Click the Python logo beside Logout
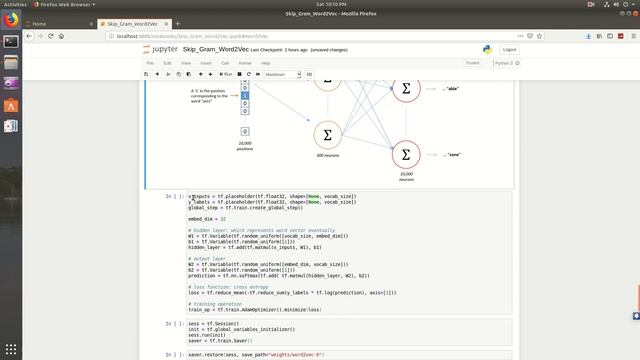The height and width of the screenshot is (360, 640). coord(487,49)
